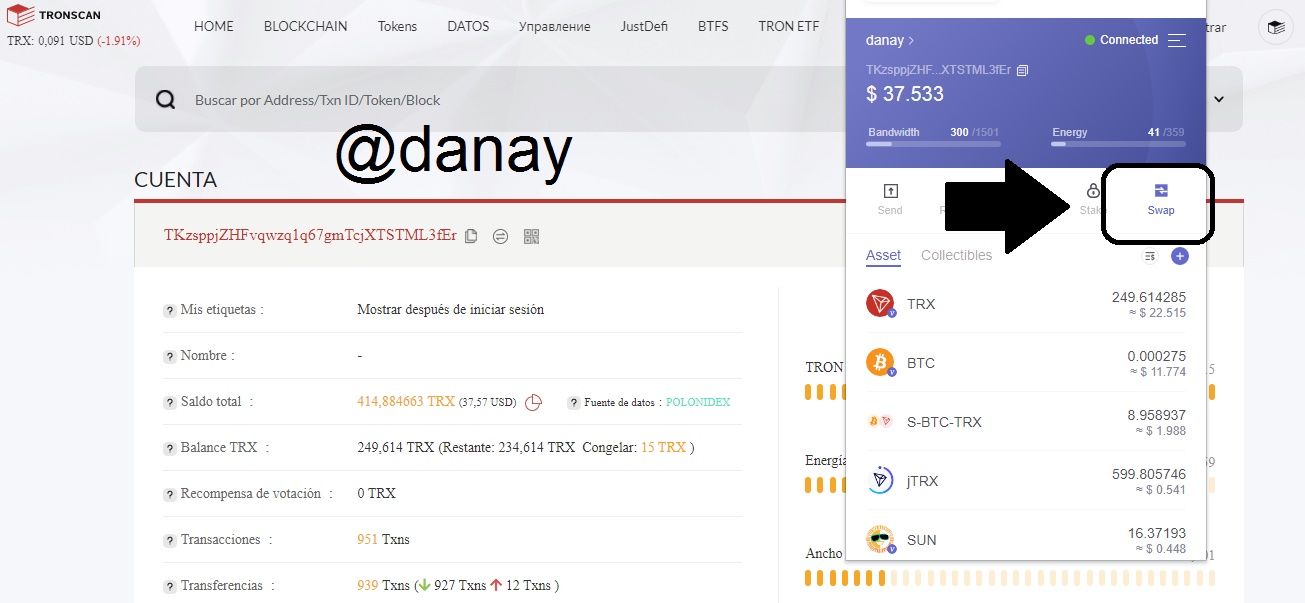
Task: Copy the wallet address in popup
Action: [x=1022, y=70]
